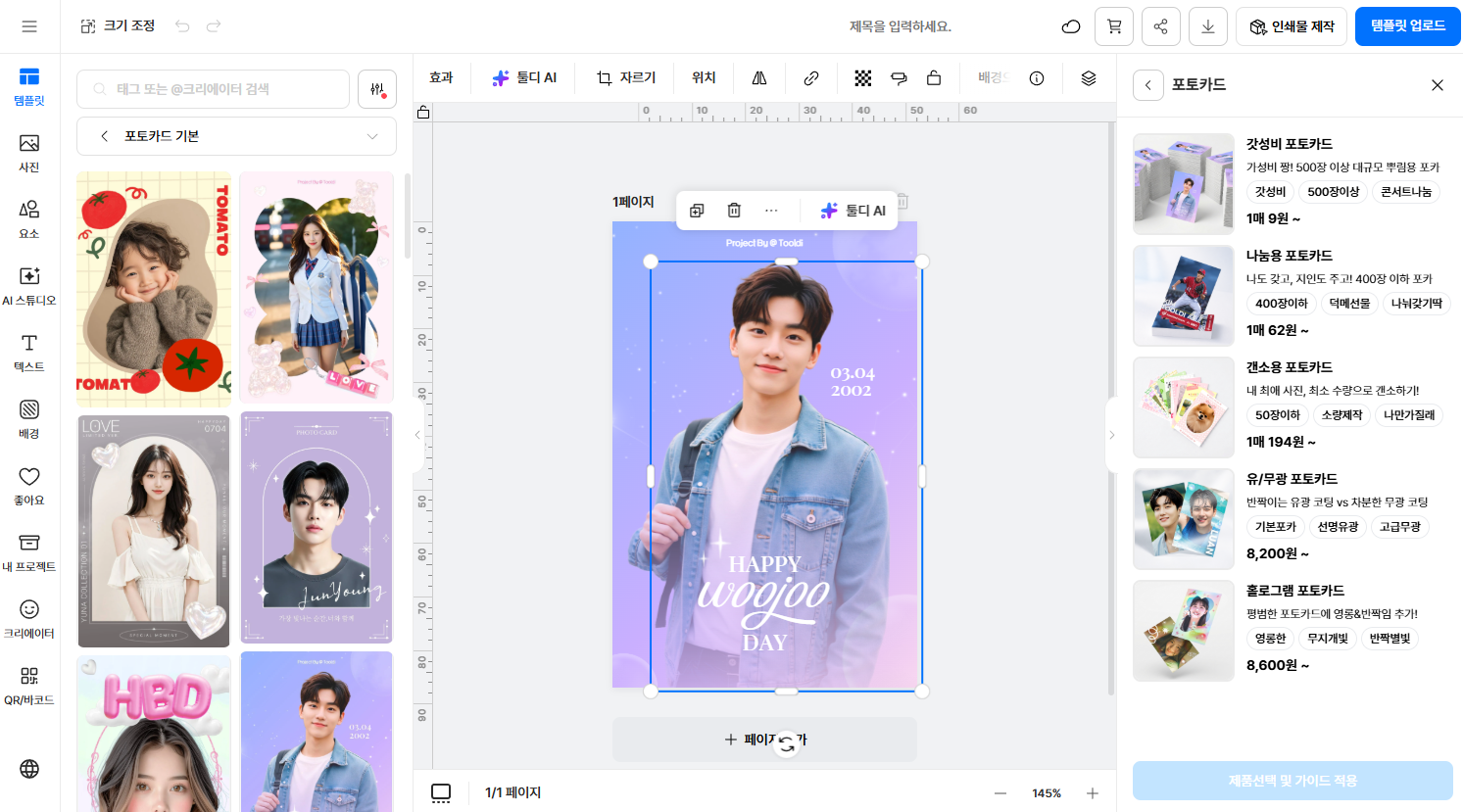Collapse left panel with chevron handle
This screenshot has height=812, width=1463.
[417, 435]
